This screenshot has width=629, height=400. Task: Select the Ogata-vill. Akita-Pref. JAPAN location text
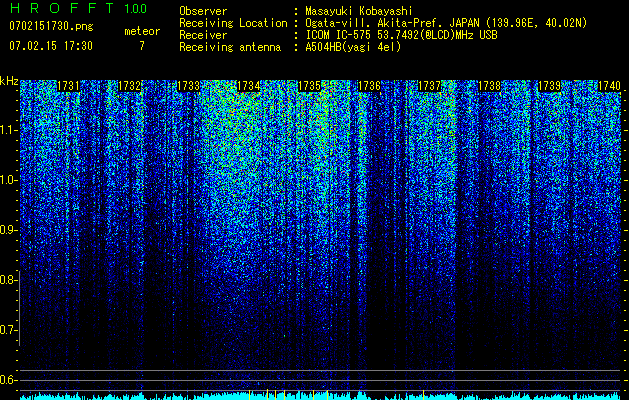coord(446,23)
